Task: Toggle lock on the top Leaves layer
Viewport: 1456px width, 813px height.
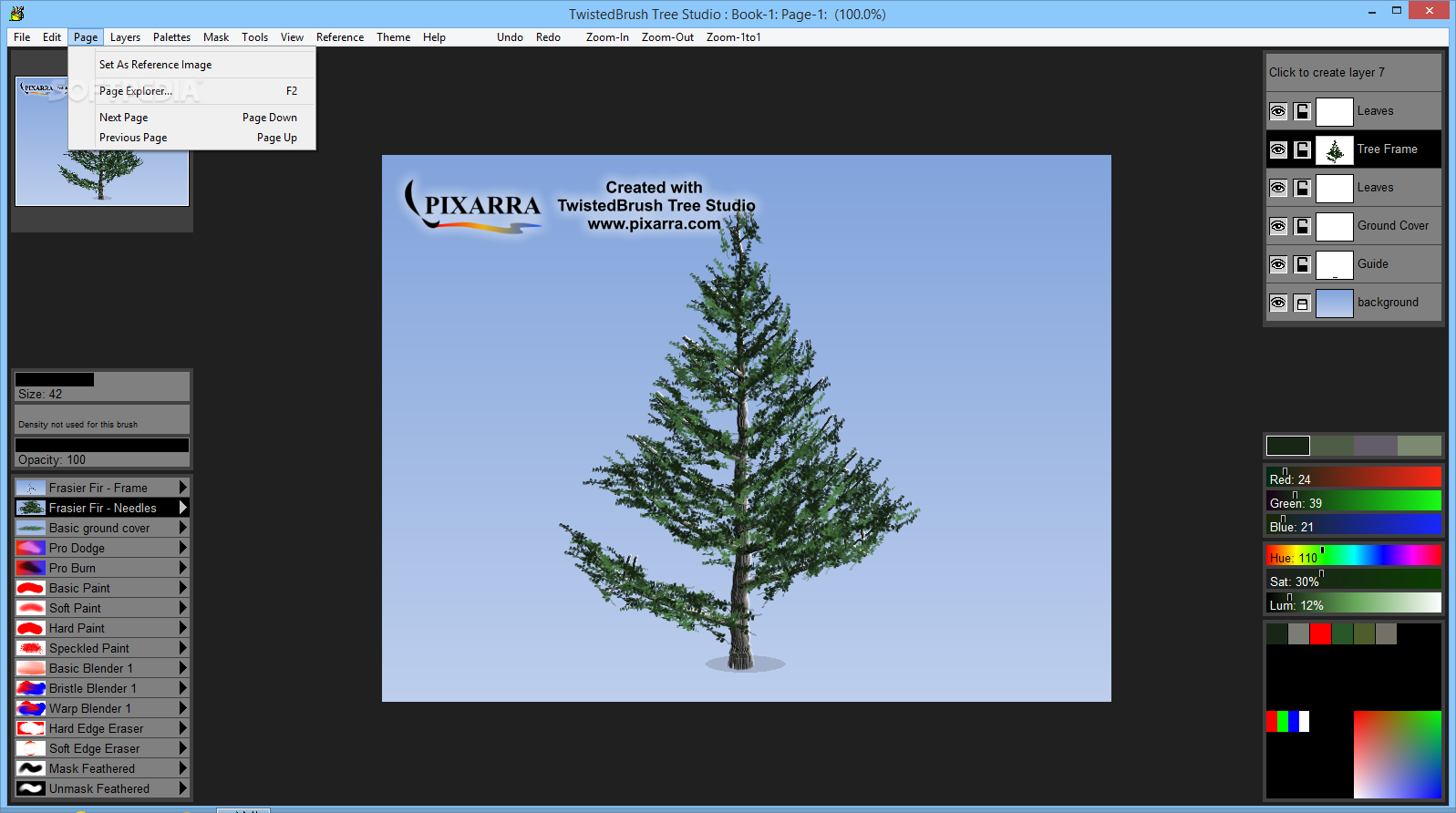Action: (x=1302, y=111)
